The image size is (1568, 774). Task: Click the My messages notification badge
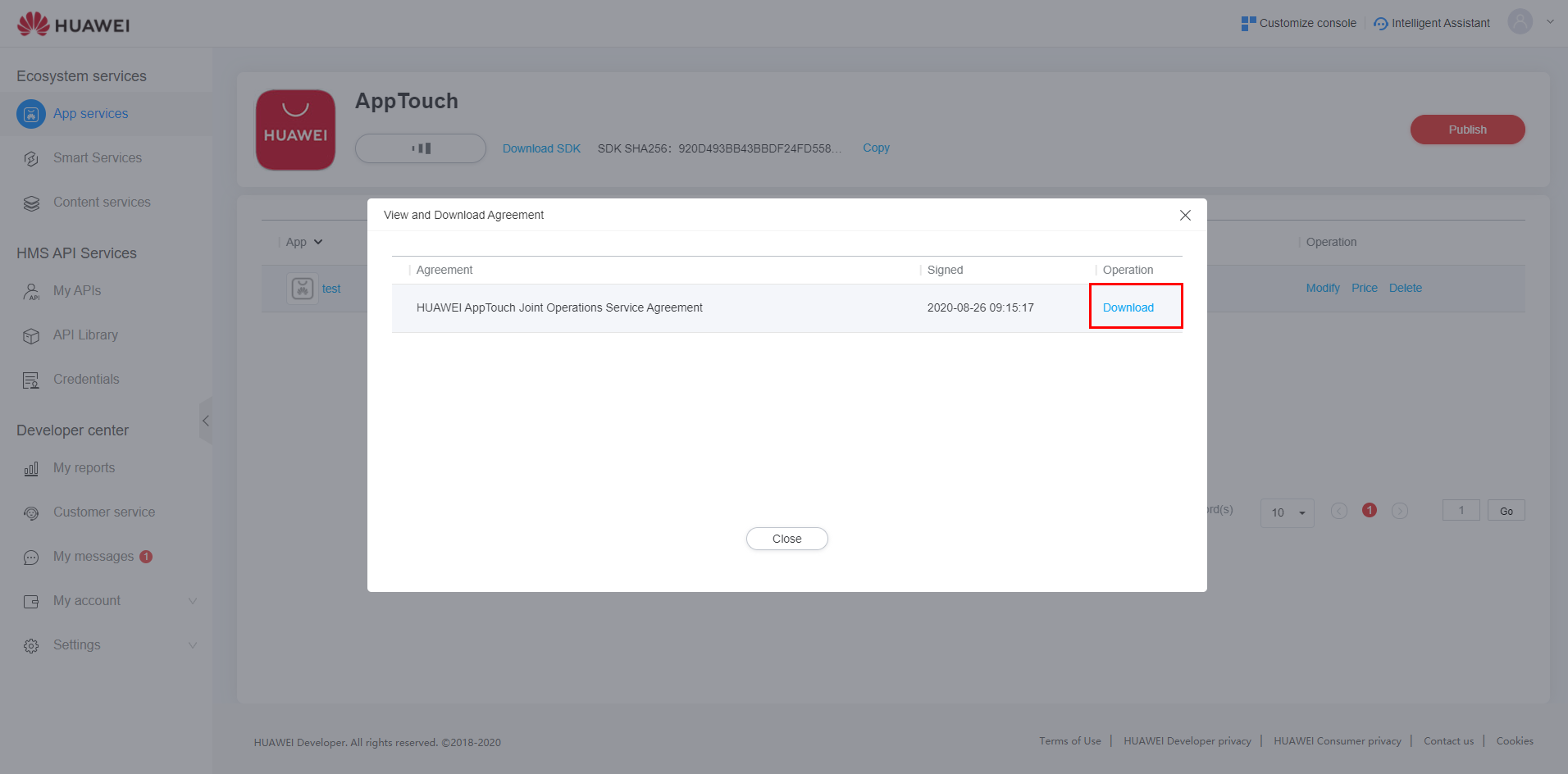pyautogui.click(x=146, y=556)
